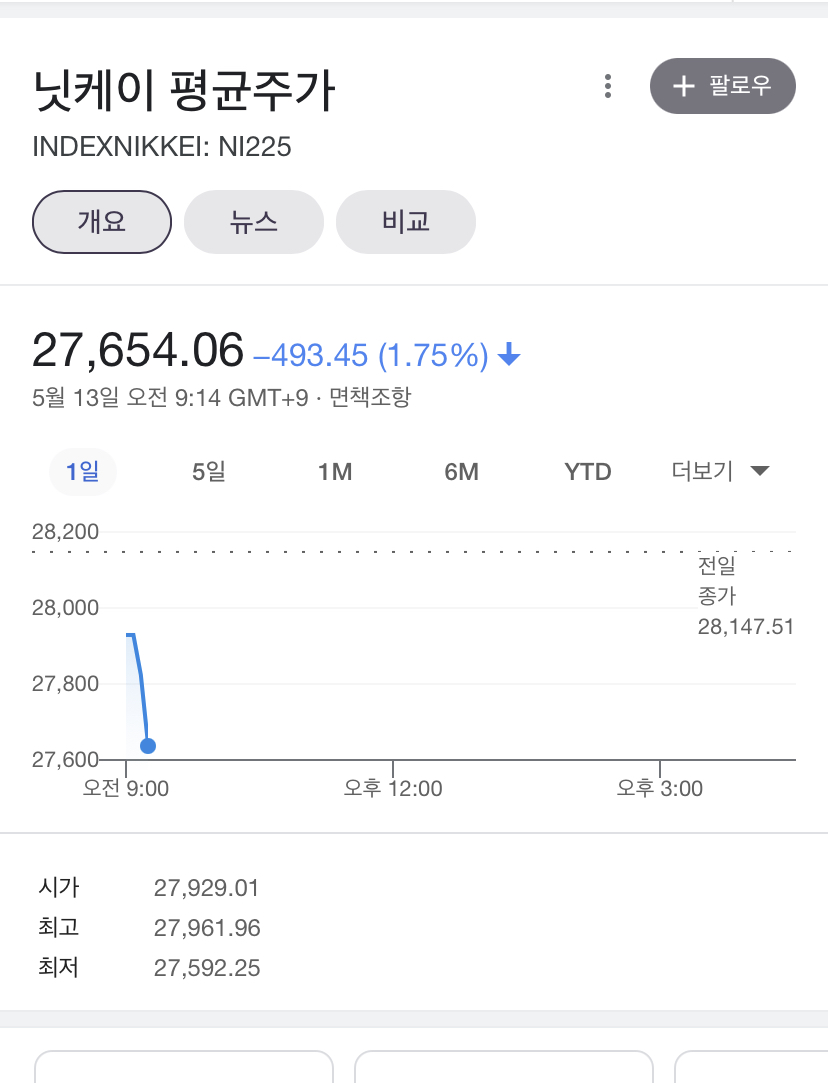Follow the Nikkei index with 팔로우

722,86
